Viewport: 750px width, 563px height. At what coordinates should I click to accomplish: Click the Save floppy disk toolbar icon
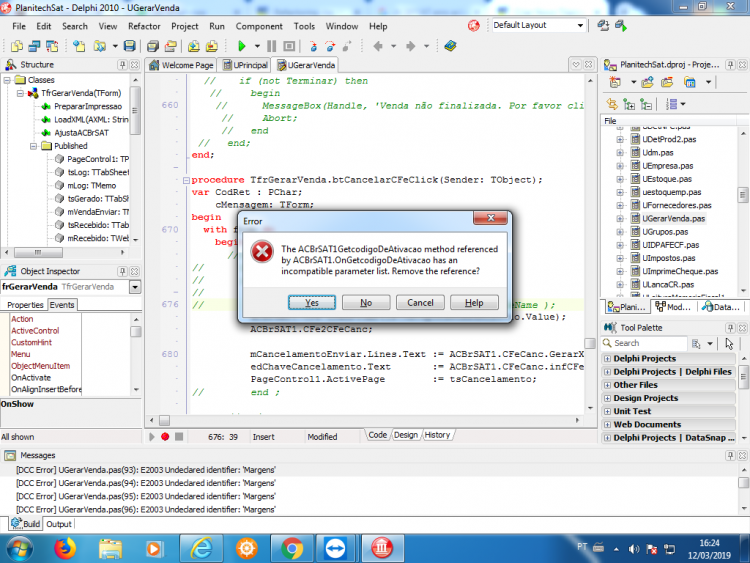click(130, 46)
